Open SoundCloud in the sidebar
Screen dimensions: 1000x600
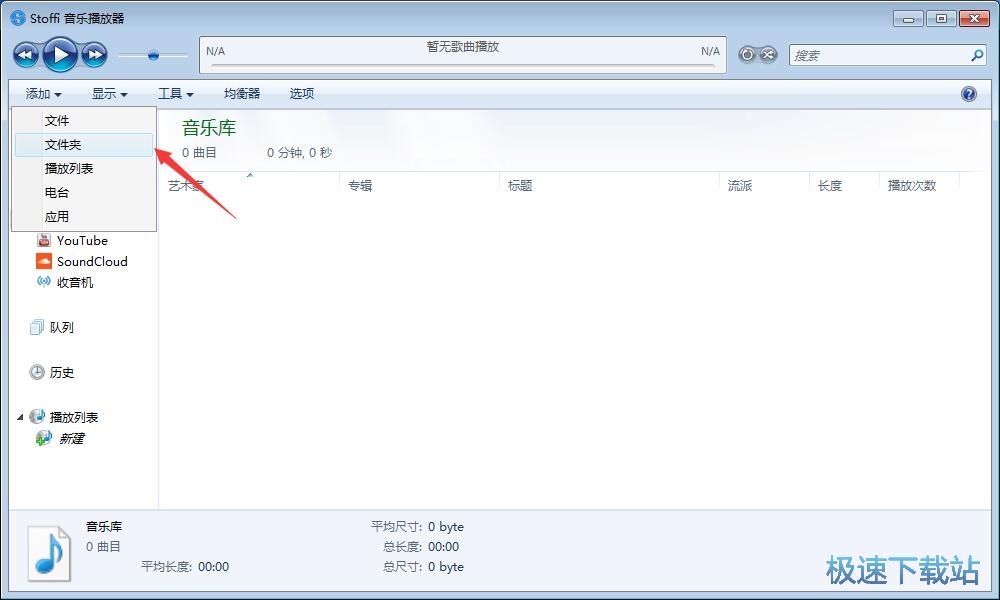click(91, 261)
